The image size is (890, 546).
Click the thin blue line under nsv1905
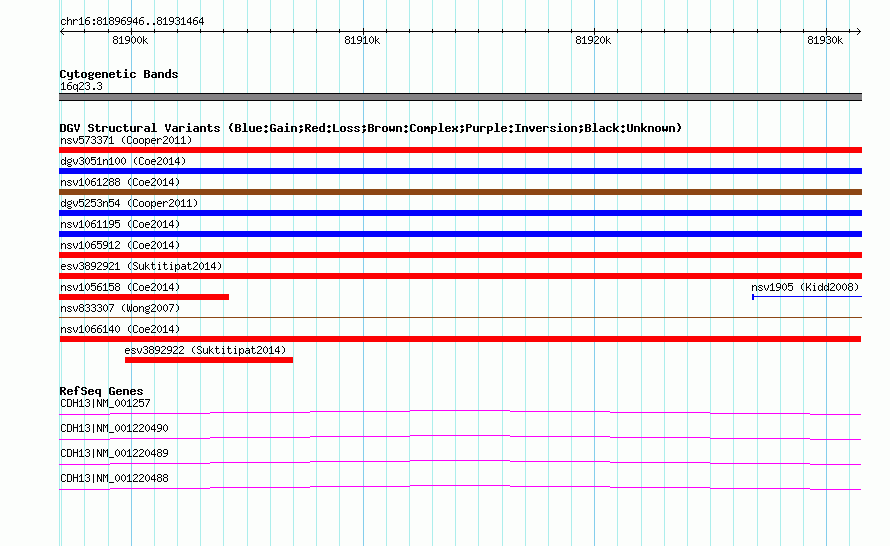tap(807, 297)
